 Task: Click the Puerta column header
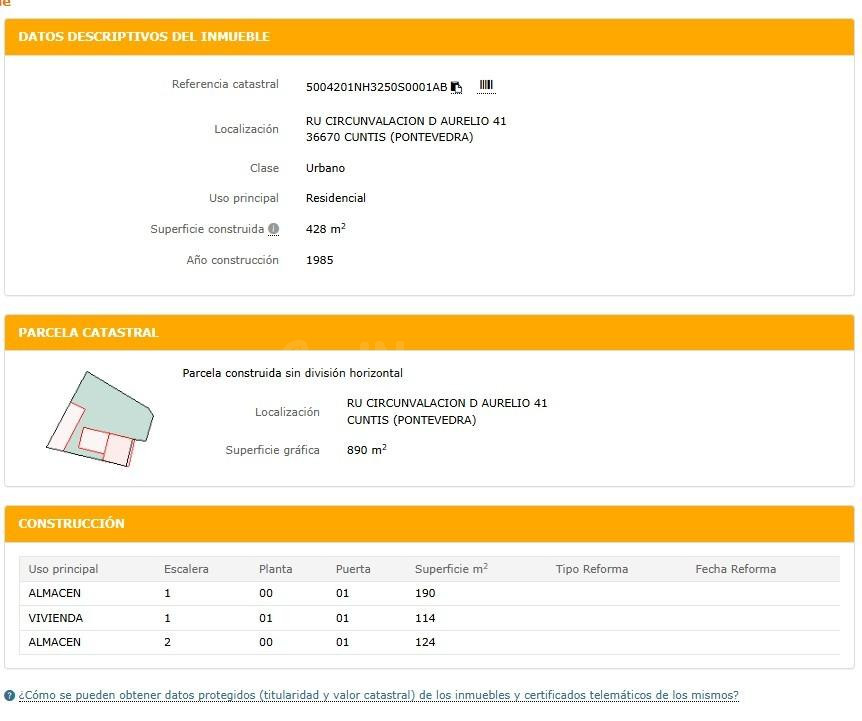[x=353, y=569]
